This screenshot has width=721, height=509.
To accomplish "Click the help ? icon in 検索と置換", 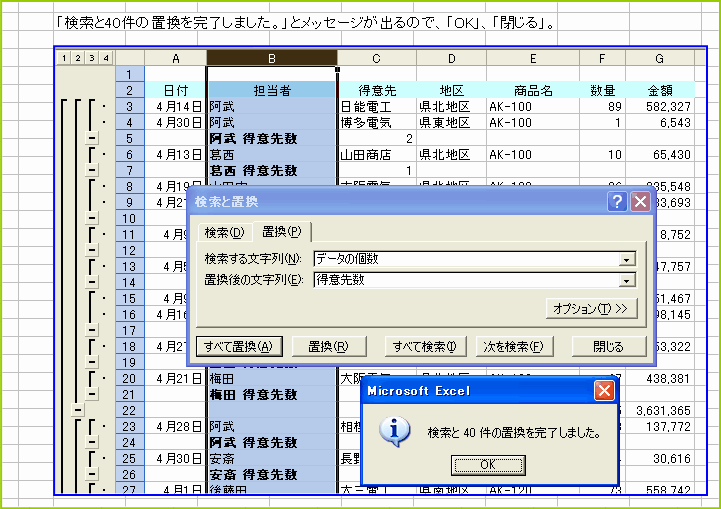I will pos(617,201).
